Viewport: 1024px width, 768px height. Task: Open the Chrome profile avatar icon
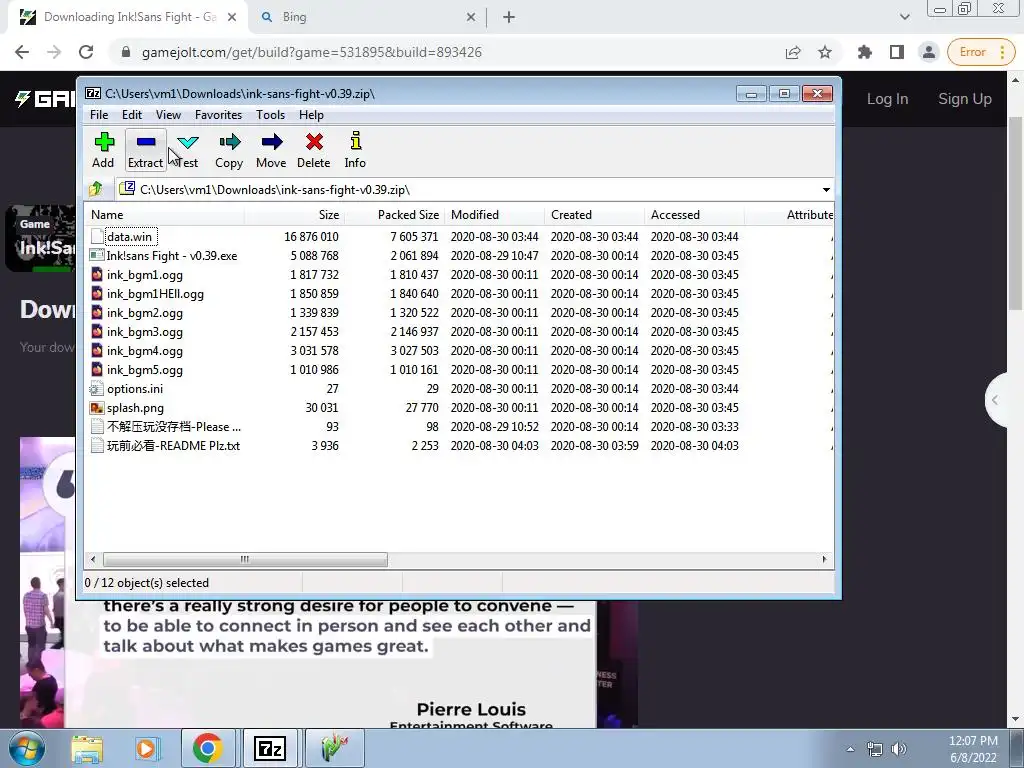[929, 52]
